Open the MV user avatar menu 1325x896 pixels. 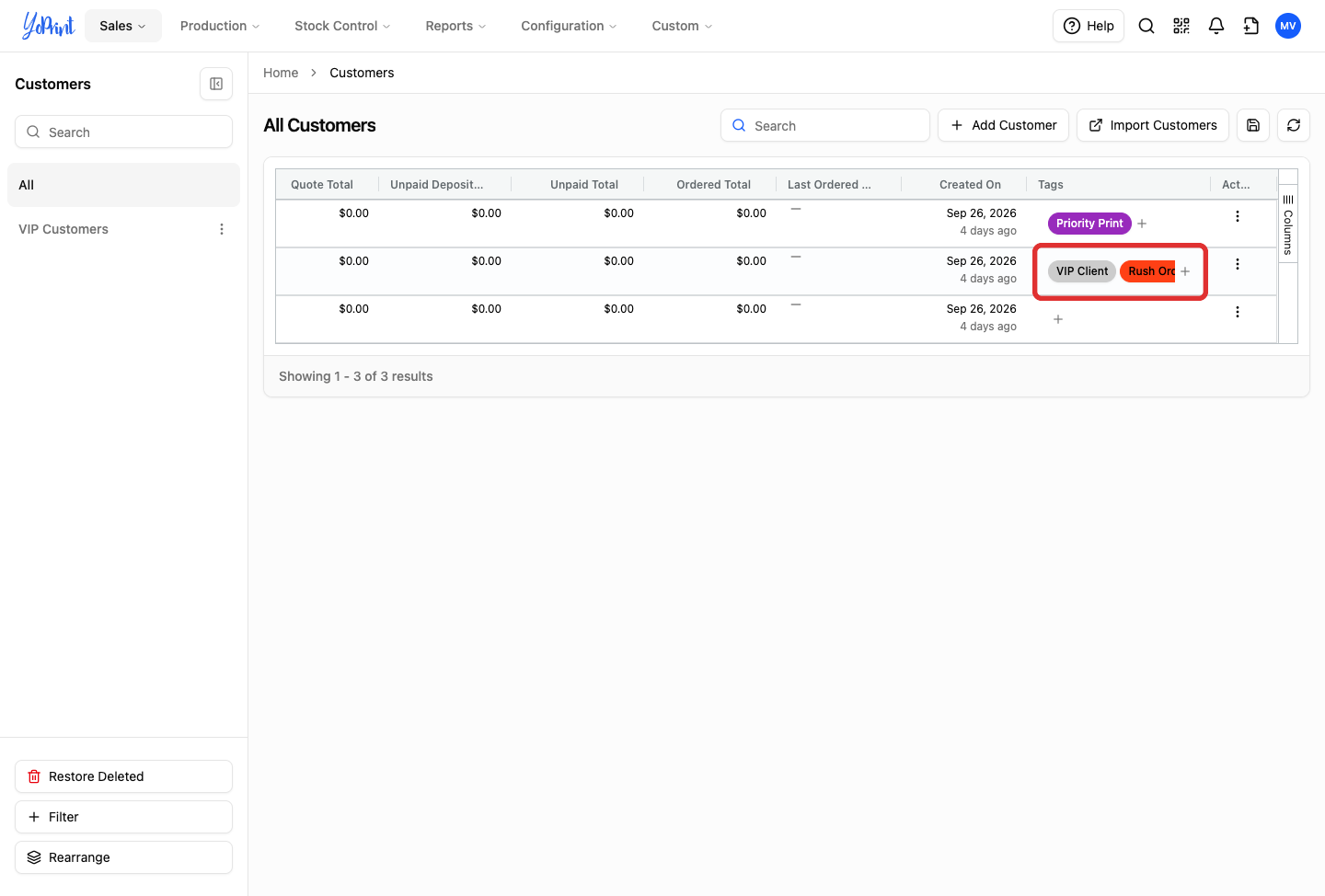(x=1288, y=26)
